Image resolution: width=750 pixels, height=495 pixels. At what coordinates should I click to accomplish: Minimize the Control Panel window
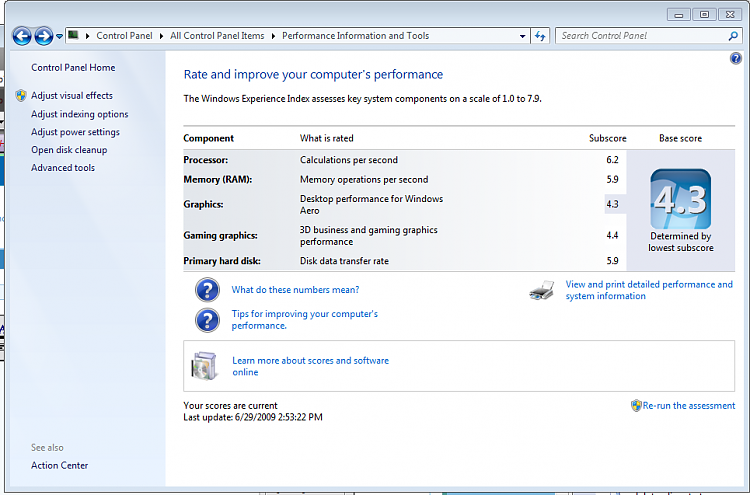point(678,15)
